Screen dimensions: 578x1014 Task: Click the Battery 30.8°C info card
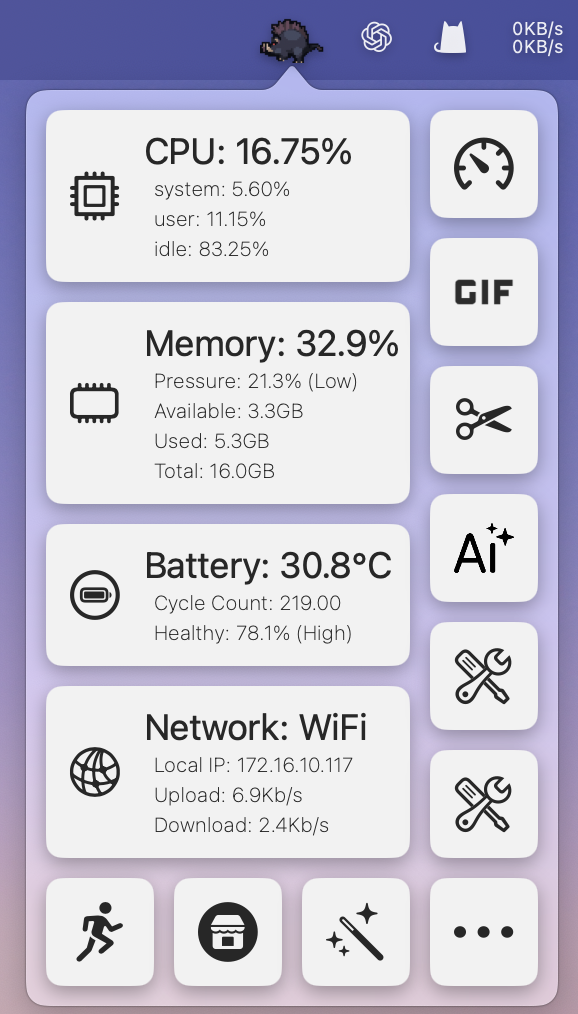[228, 595]
